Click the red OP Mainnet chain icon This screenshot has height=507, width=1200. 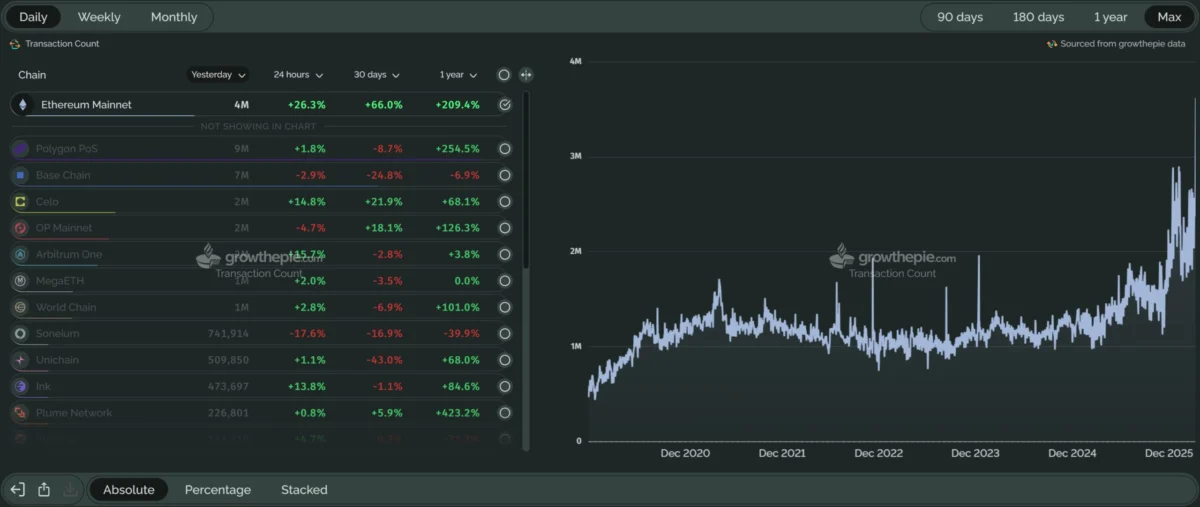21,228
